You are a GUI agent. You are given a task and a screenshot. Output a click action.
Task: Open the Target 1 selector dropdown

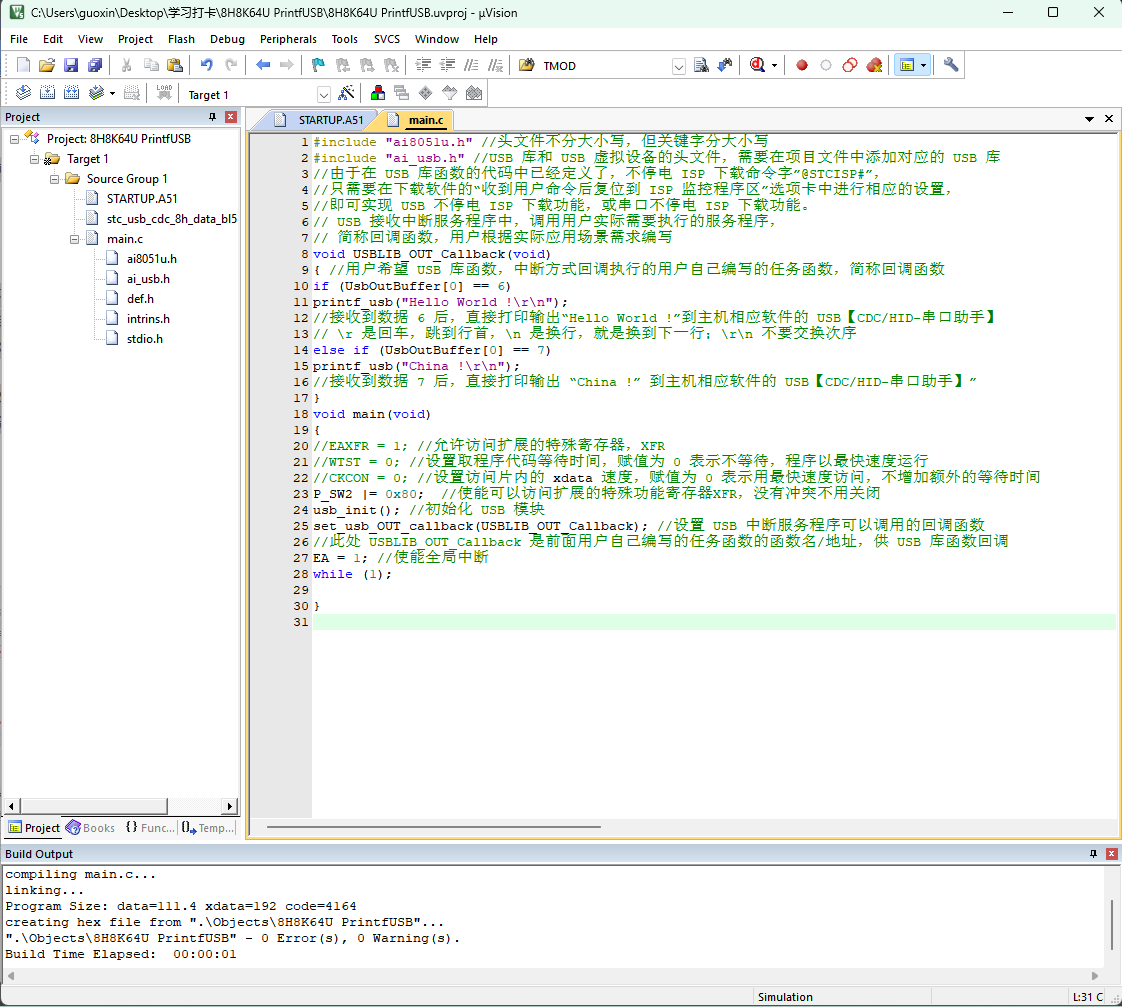tap(323, 94)
